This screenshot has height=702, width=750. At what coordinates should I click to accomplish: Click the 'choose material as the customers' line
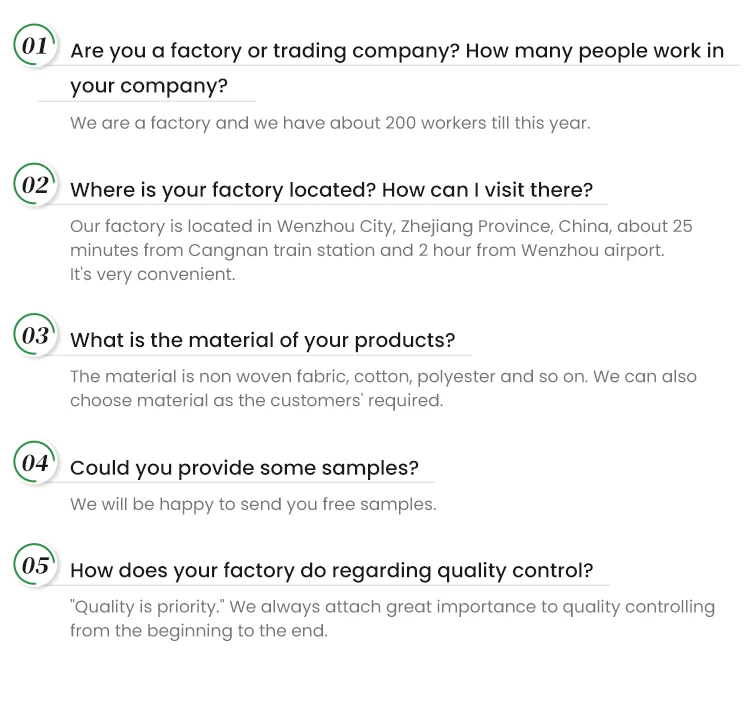tap(256, 400)
